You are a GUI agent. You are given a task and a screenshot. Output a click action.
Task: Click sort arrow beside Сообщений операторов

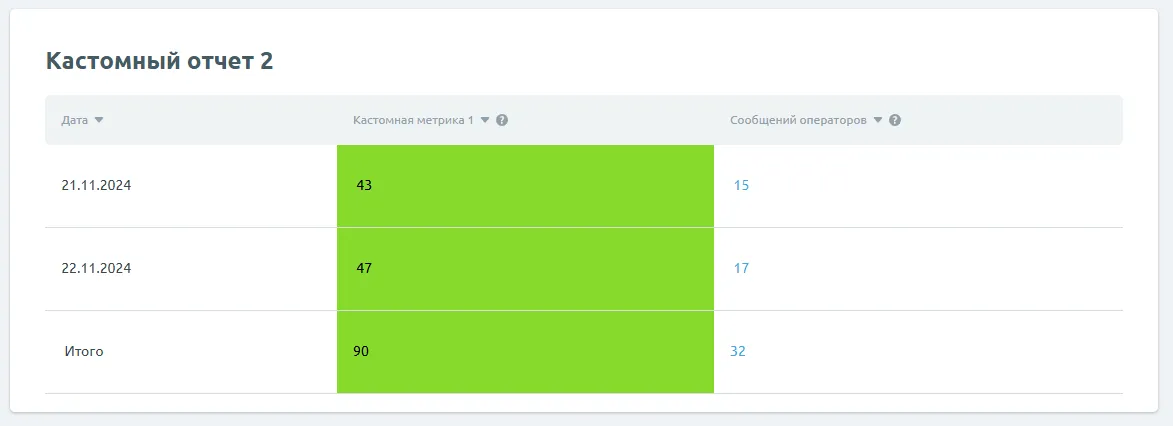click(x=878, y=120)
